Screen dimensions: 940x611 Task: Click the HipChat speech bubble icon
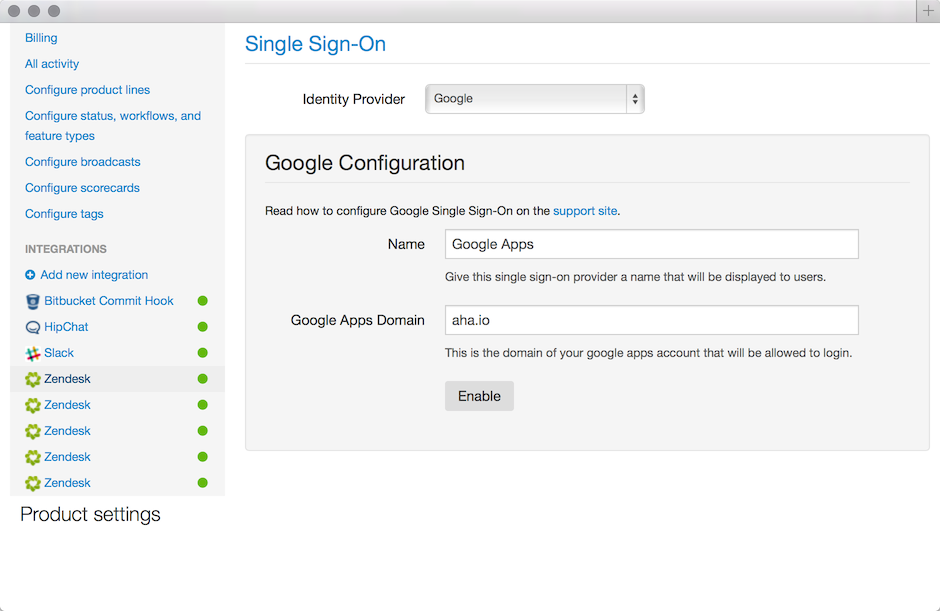(x=33, y=327)
